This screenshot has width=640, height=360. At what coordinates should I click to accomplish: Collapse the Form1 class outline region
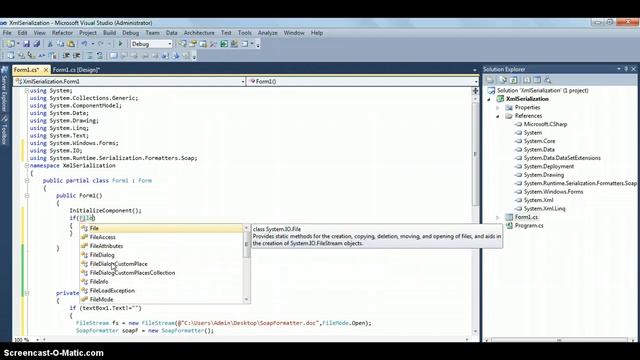pos(27,180)
